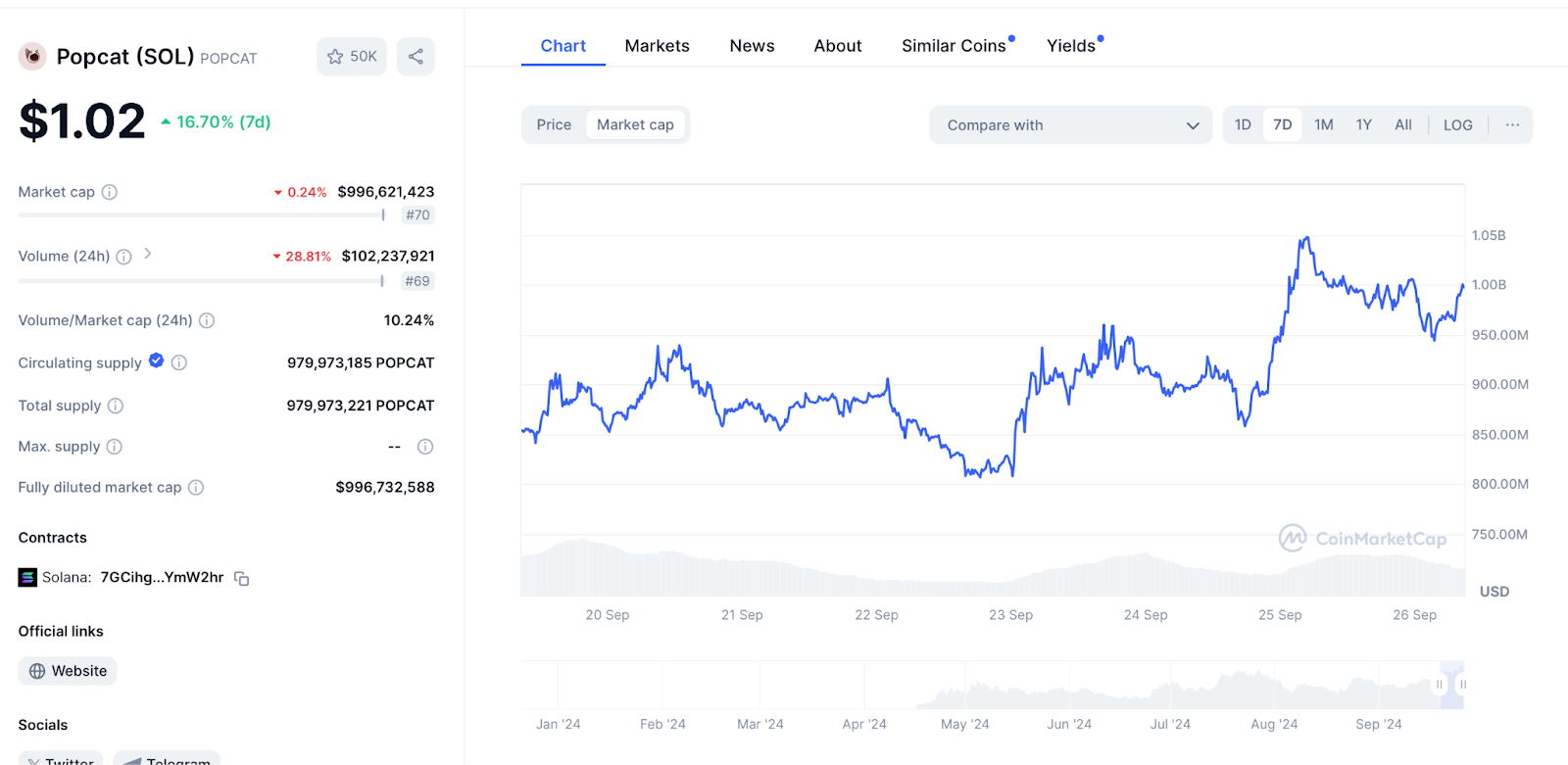Open the News tab
The height and width of the screenshot is (765, 1568).
(x=753, y=46)
